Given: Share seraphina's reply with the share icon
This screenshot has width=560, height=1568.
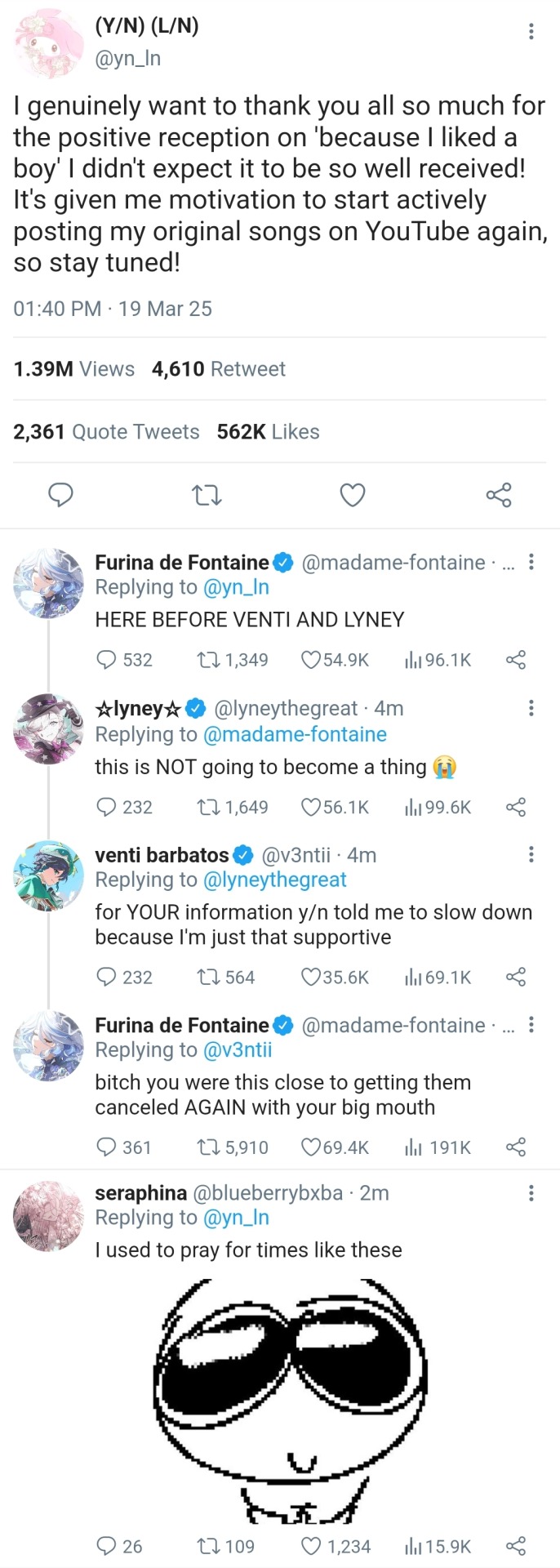Looking at the screenshot, I should click(x=516, y=1546).
